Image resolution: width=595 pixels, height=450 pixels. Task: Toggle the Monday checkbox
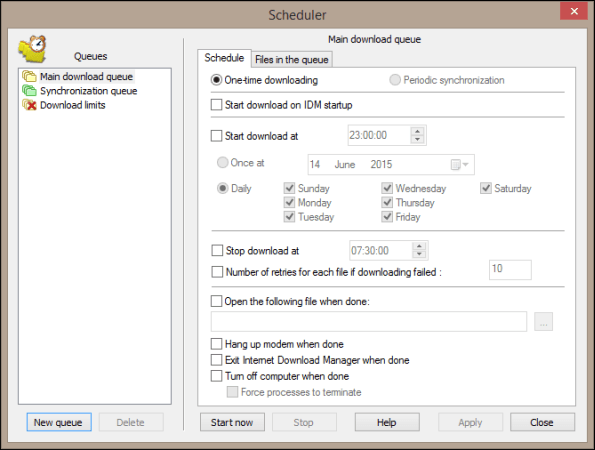290,202
